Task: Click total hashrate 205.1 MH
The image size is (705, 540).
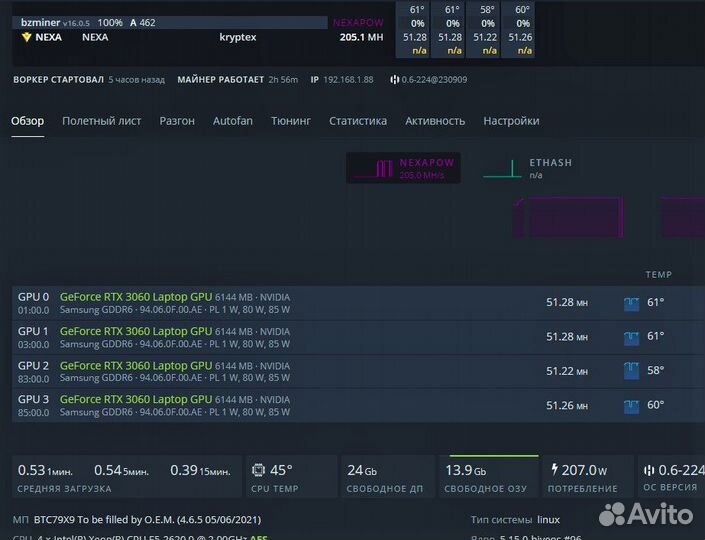Action: 361,37
